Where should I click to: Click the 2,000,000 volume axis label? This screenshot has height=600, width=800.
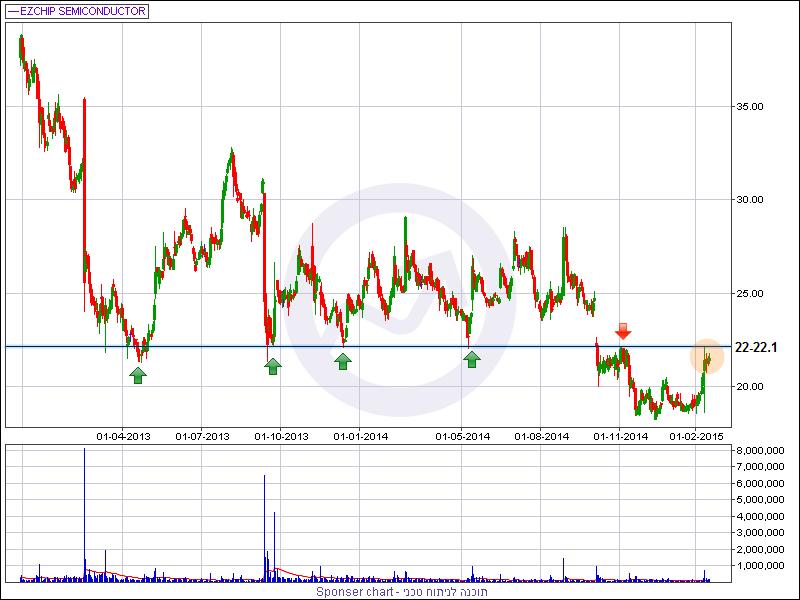coord(760,549)
